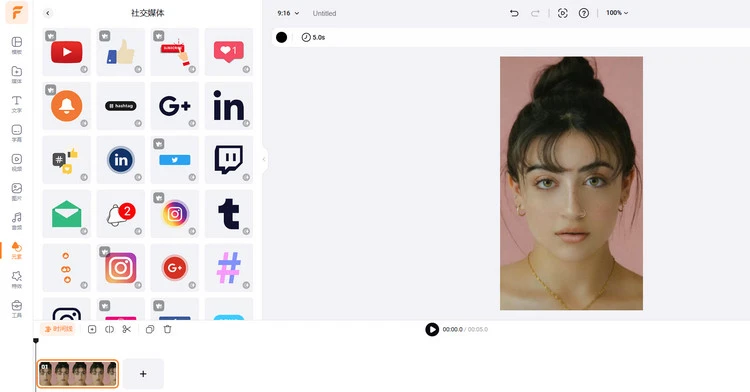Undo the last action

pos(514,13)
